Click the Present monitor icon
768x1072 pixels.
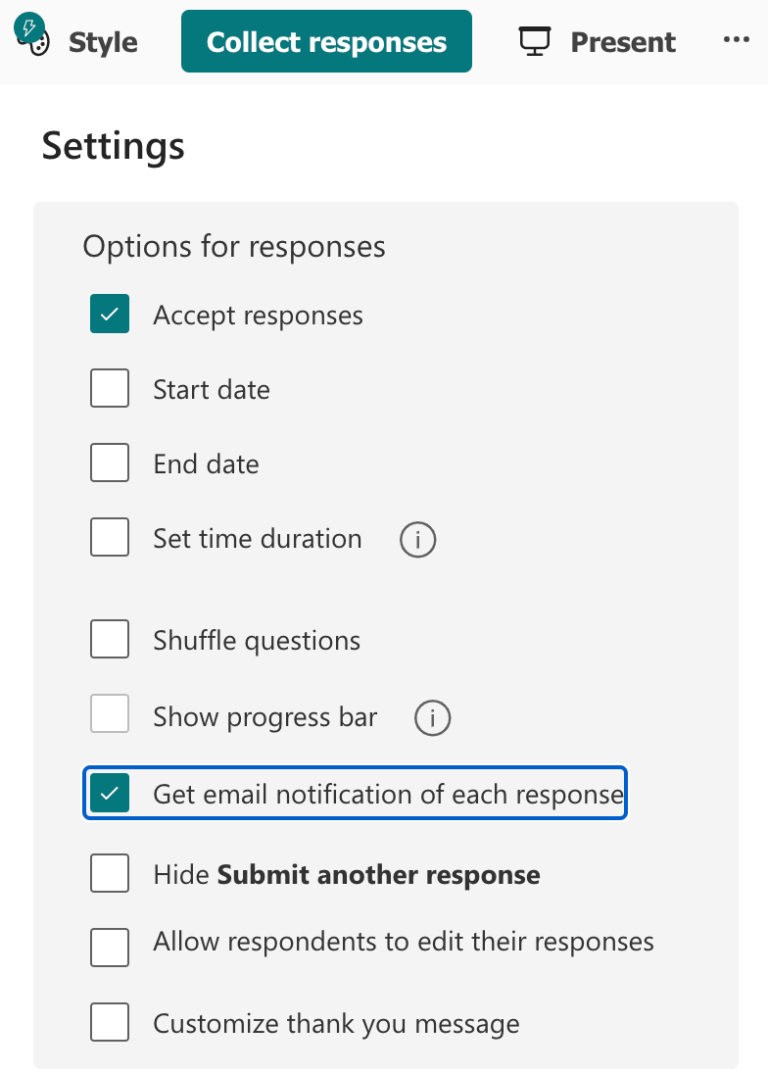tap(534, 40)
